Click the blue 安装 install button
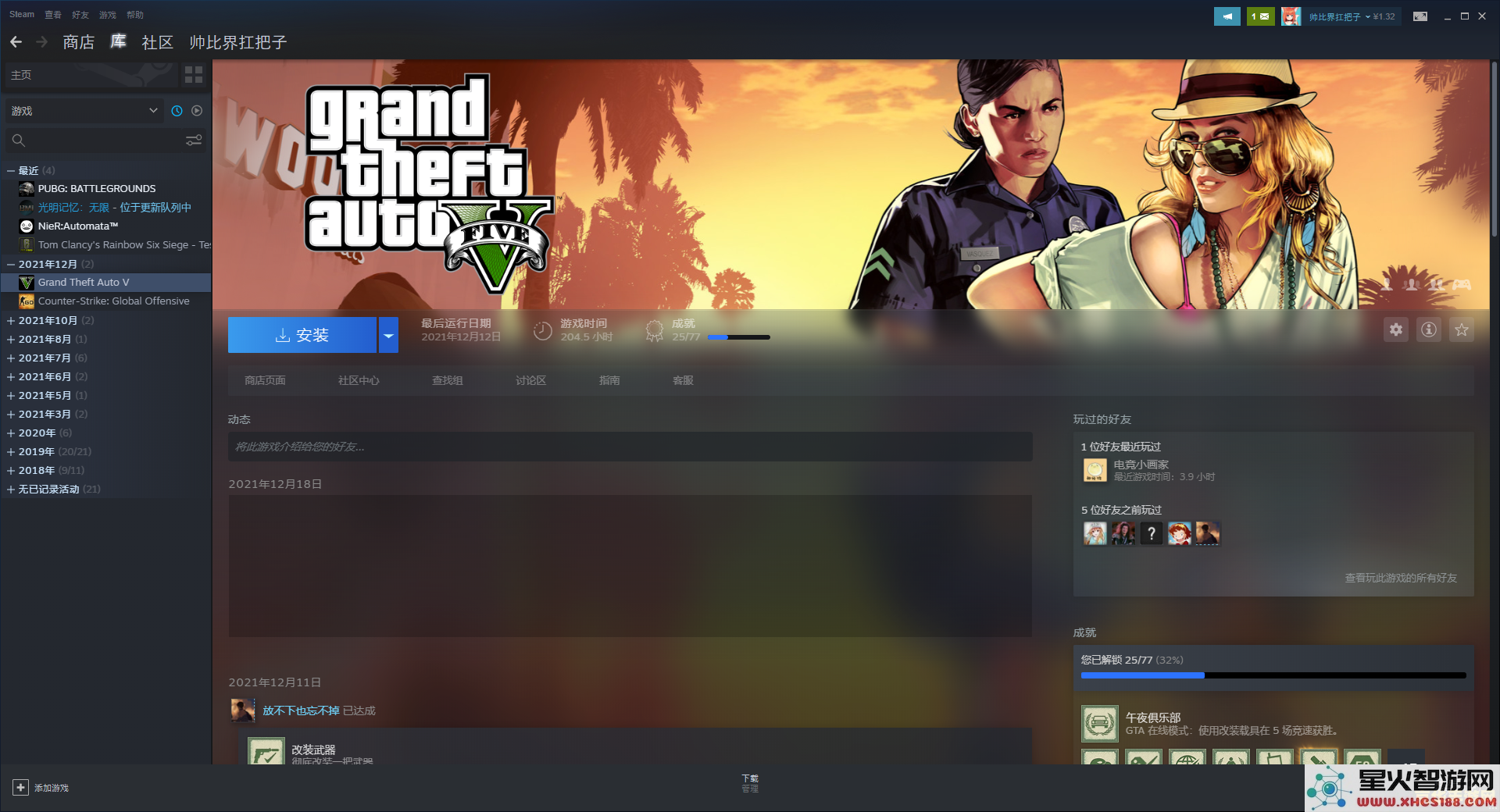This screenshot has width=1500, height=812. (x=302, y=335)
